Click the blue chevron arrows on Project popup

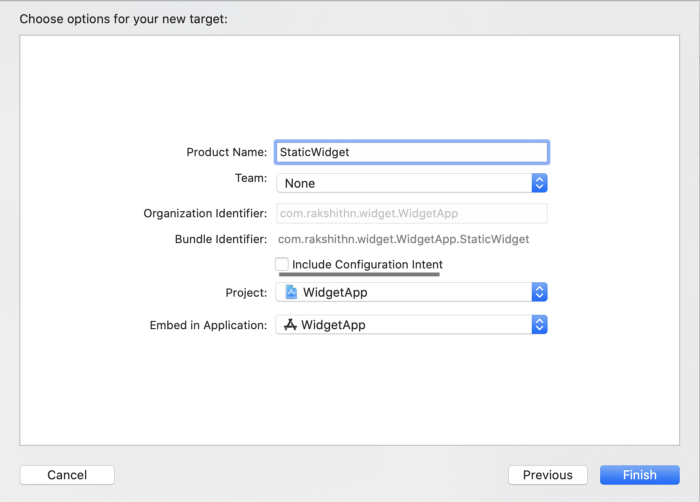coord(539,292)
